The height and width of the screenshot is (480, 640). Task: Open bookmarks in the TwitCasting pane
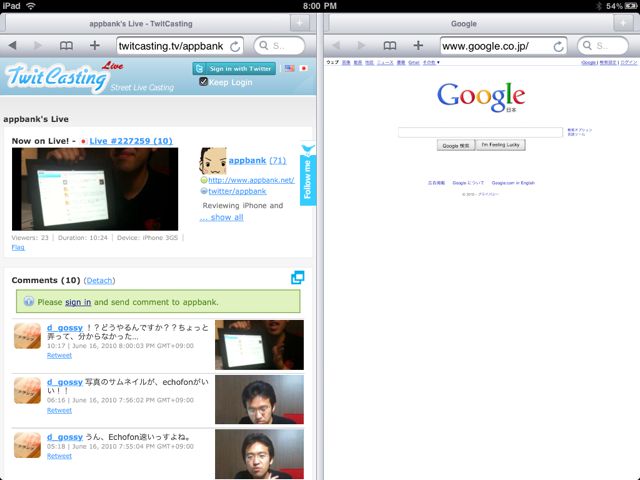point(66,45)
